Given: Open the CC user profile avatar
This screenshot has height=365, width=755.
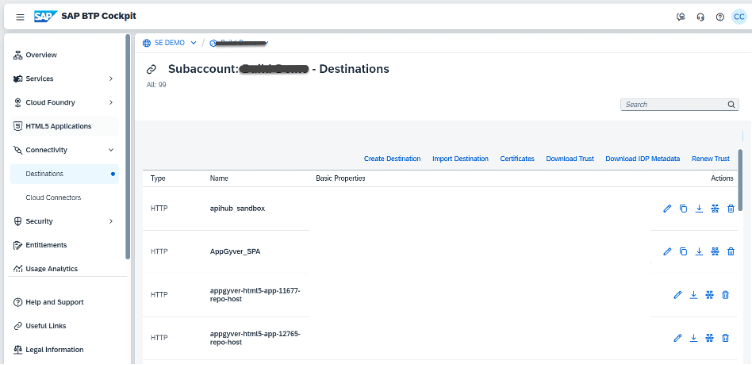Looking at the screenshot, I should click(739, 17).
